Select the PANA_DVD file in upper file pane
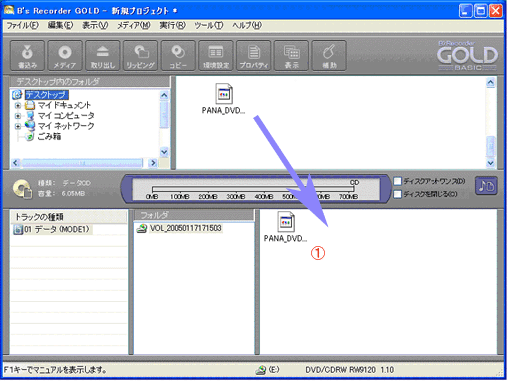Screen dimensions: 508x381 223,99
